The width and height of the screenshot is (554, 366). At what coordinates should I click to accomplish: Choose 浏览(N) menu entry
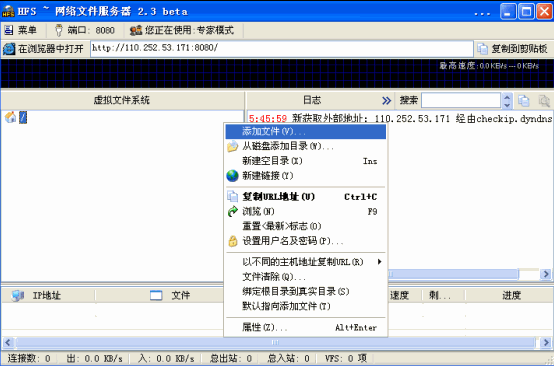click(306, 211)
